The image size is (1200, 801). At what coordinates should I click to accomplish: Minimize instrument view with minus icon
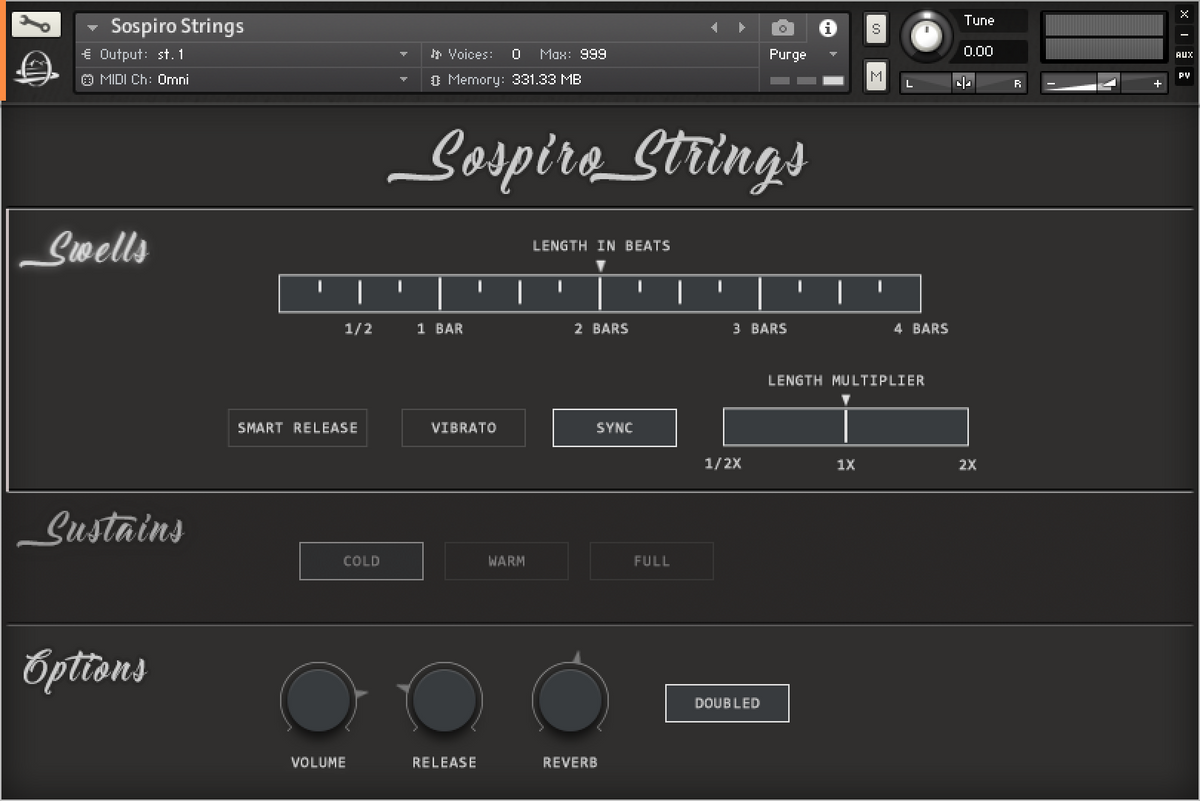[x=1184, y=35]
